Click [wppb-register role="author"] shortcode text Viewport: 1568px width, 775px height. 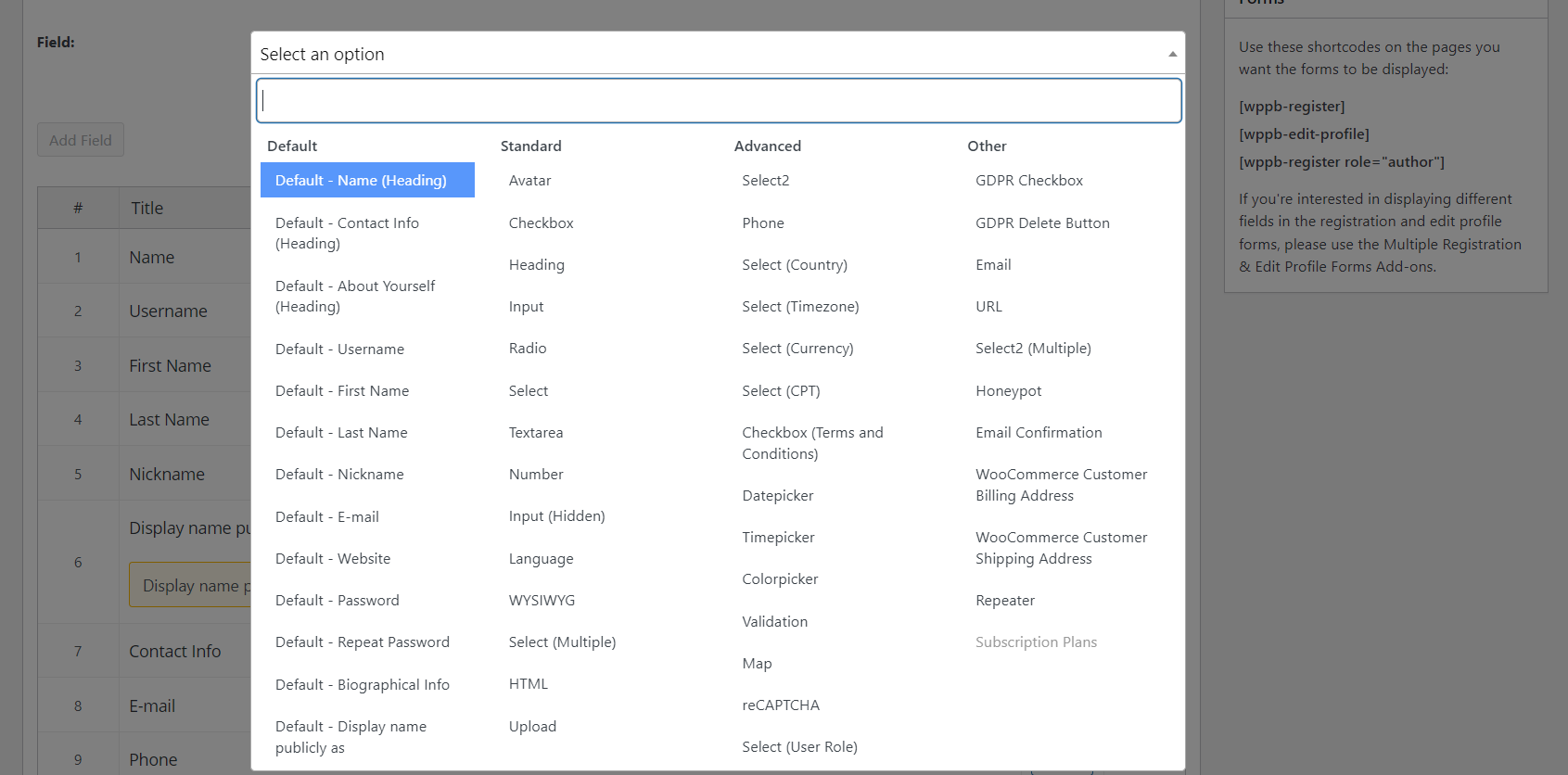pyautogui.click(x=1342, y=162)
